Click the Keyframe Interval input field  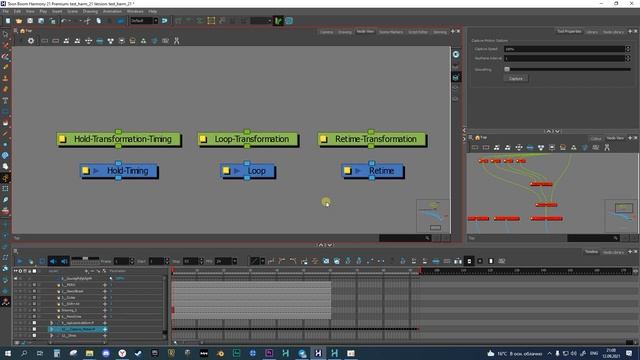(564, 58)
